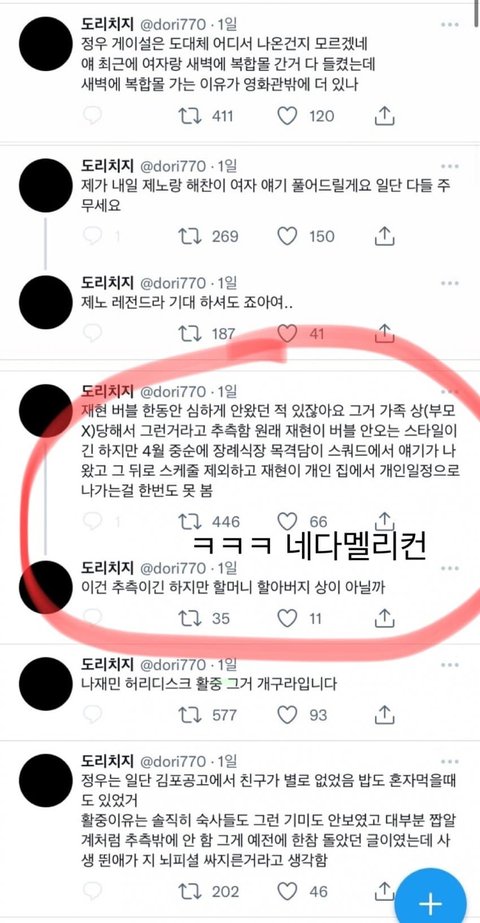This screenshot has width=480, height=923.
Task: Retweet the tweet with 411 retweets
Action: [190, 116]
